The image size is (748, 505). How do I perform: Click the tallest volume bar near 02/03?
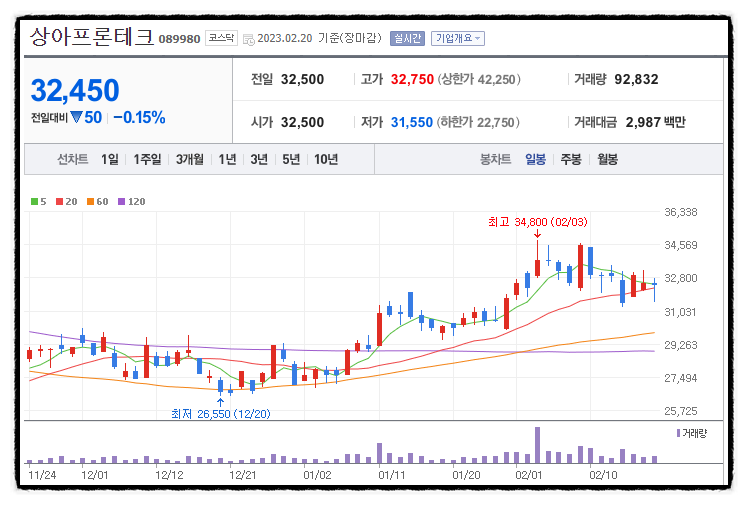pyautogui.click(x=538, y=445)
